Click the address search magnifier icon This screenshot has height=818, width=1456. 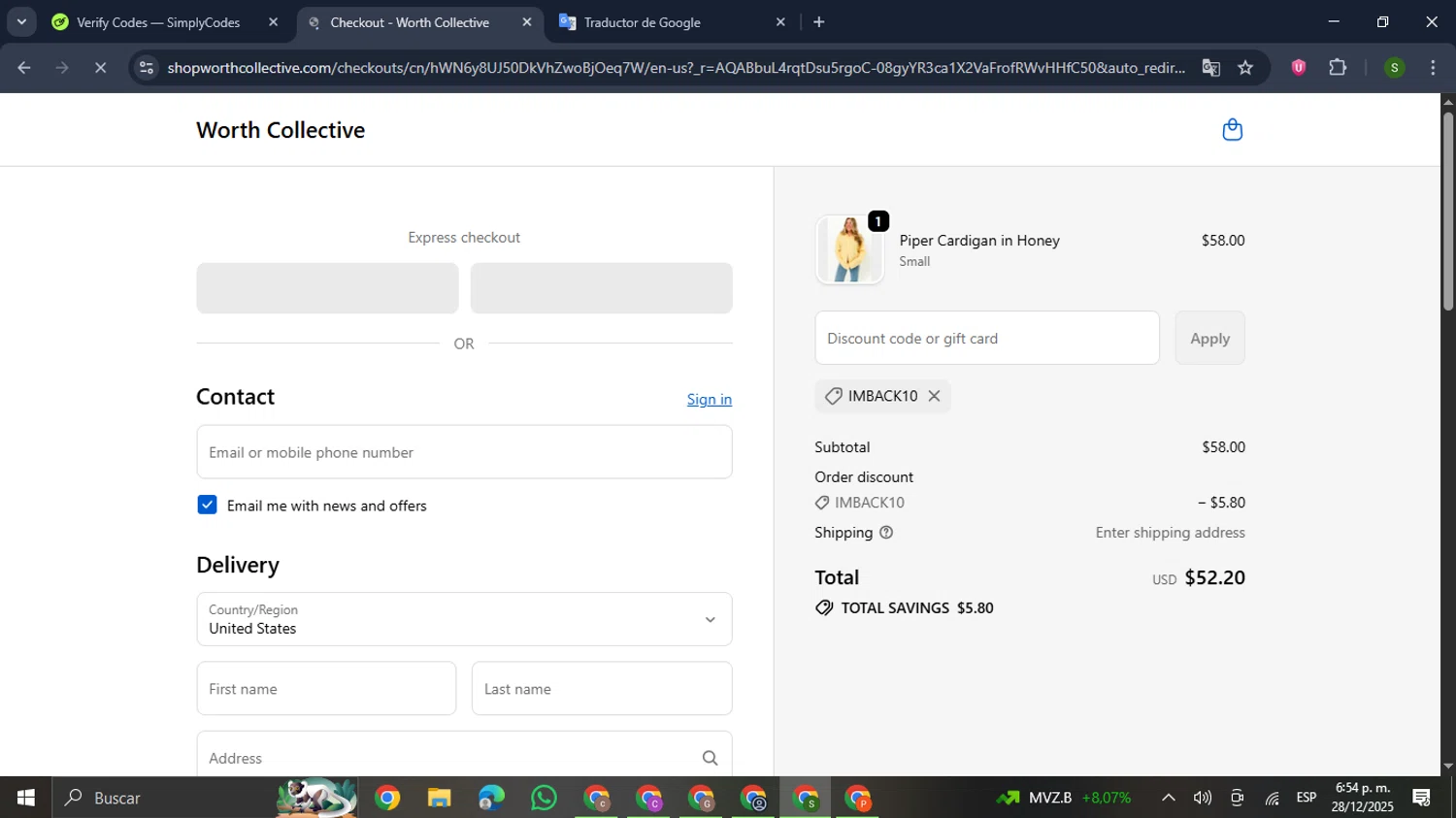[x=710, y=758]
